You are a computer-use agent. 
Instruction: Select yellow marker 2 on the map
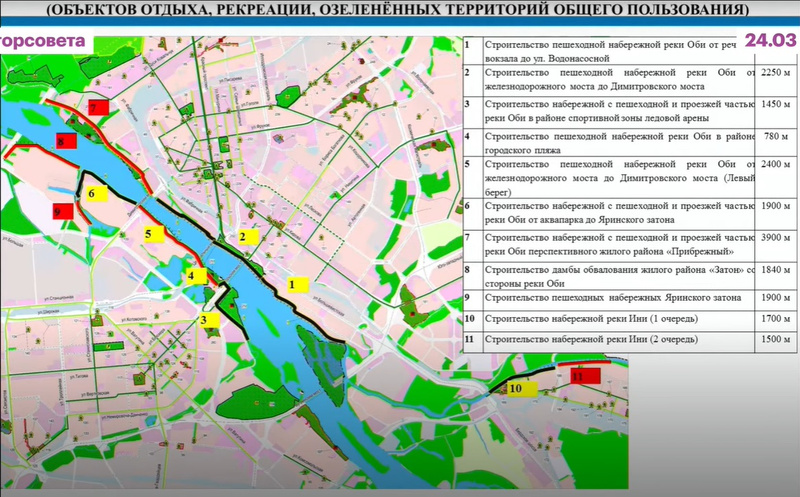[248, 237]
